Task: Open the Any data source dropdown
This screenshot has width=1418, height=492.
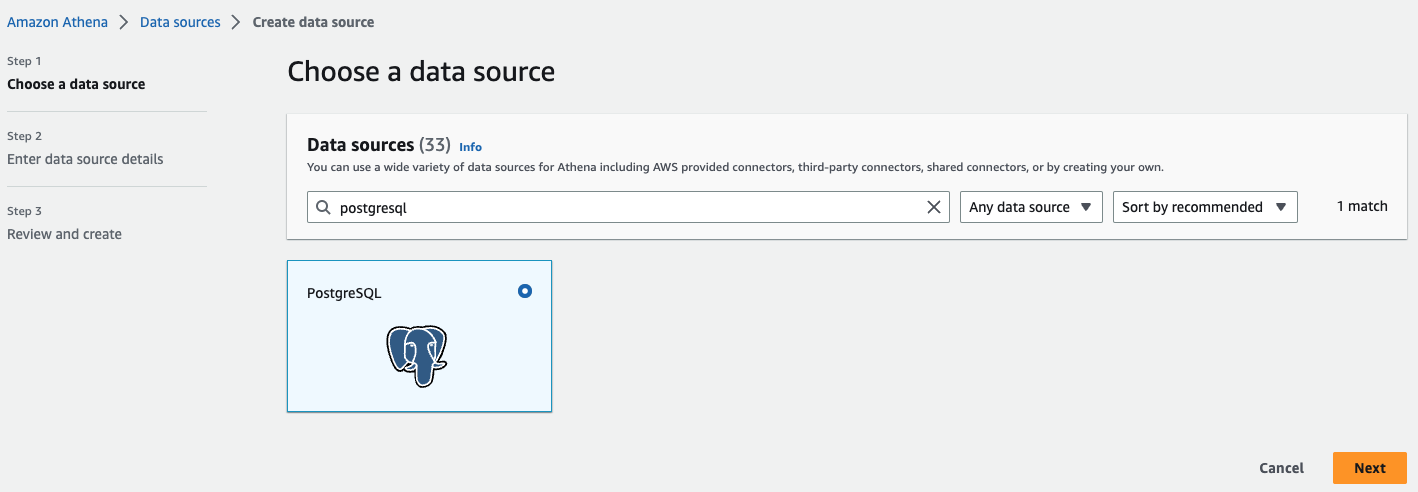Action: coord(1031,208)
